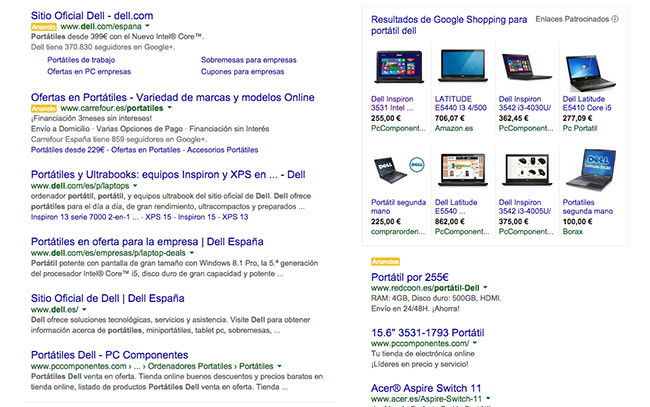This screenshot has height=407, width=650.
Task: View Dell Inspiron 3531 Intel laptop image
Action: point(399,66)
